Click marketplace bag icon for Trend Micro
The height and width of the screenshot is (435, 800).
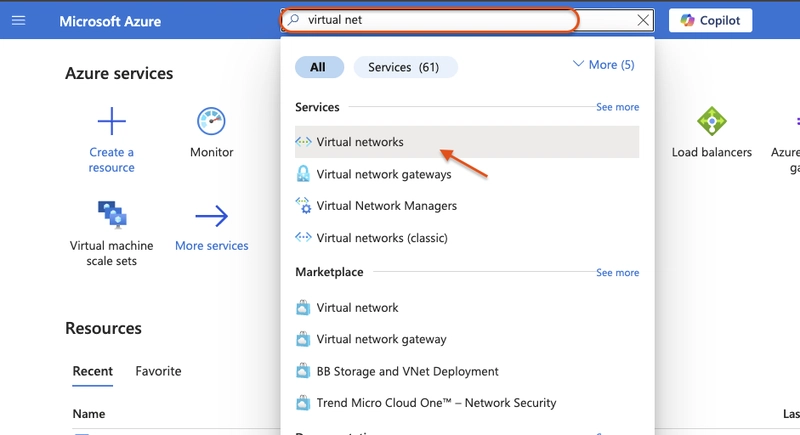(303, 403)
